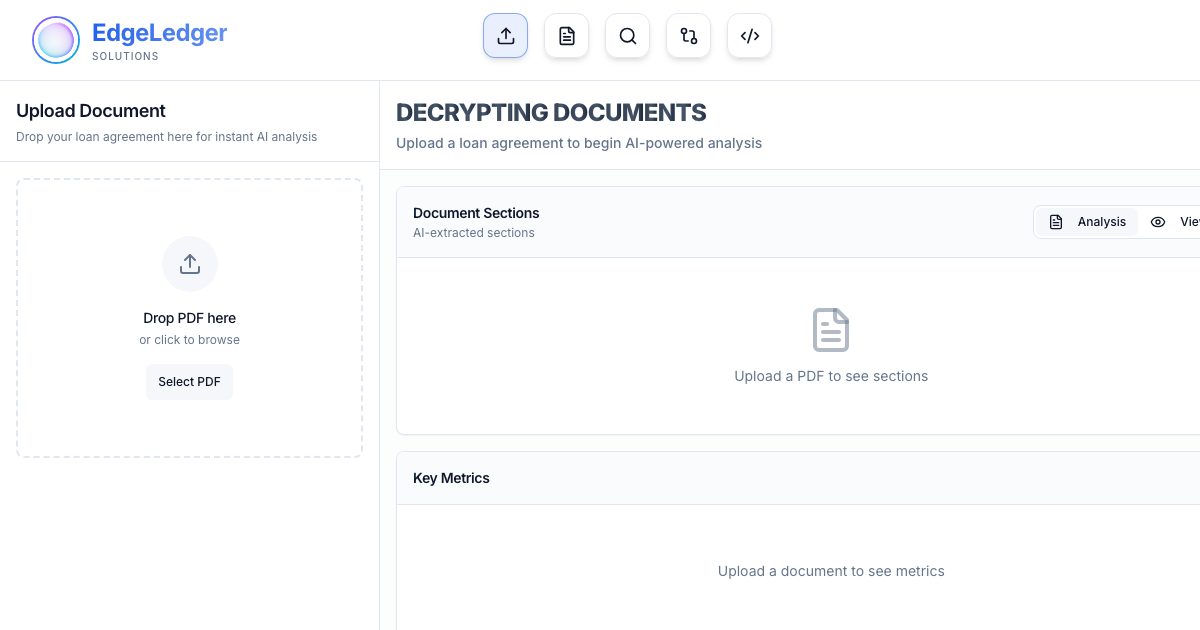Viewport: 1200px width, 630px height.
Task: Click the "AI-extracted sections" subtitle
Action: pyautogui.click(x=474, y=233)
